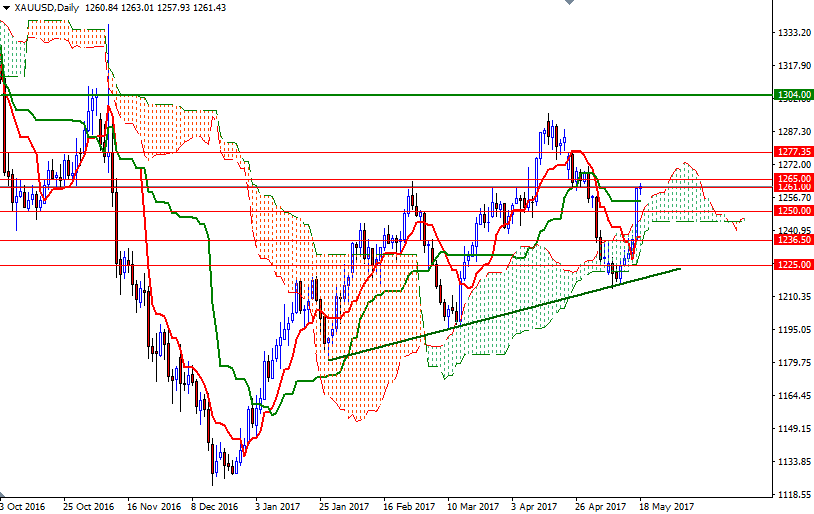The height and width of the screenshot is (514, 814).
Task: Click the 1118.55 value on price axis
Action: [794, 495]
